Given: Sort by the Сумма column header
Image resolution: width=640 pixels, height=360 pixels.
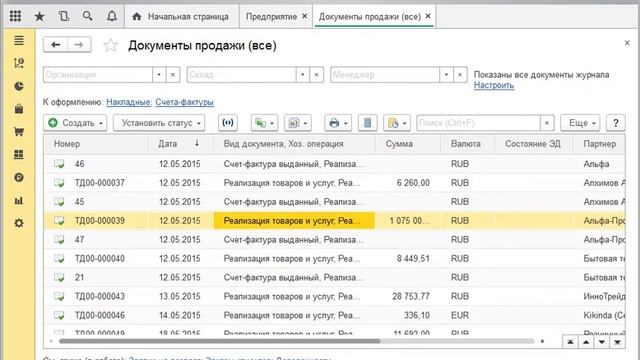Looking at the screenshot, I should coord(407,144).
